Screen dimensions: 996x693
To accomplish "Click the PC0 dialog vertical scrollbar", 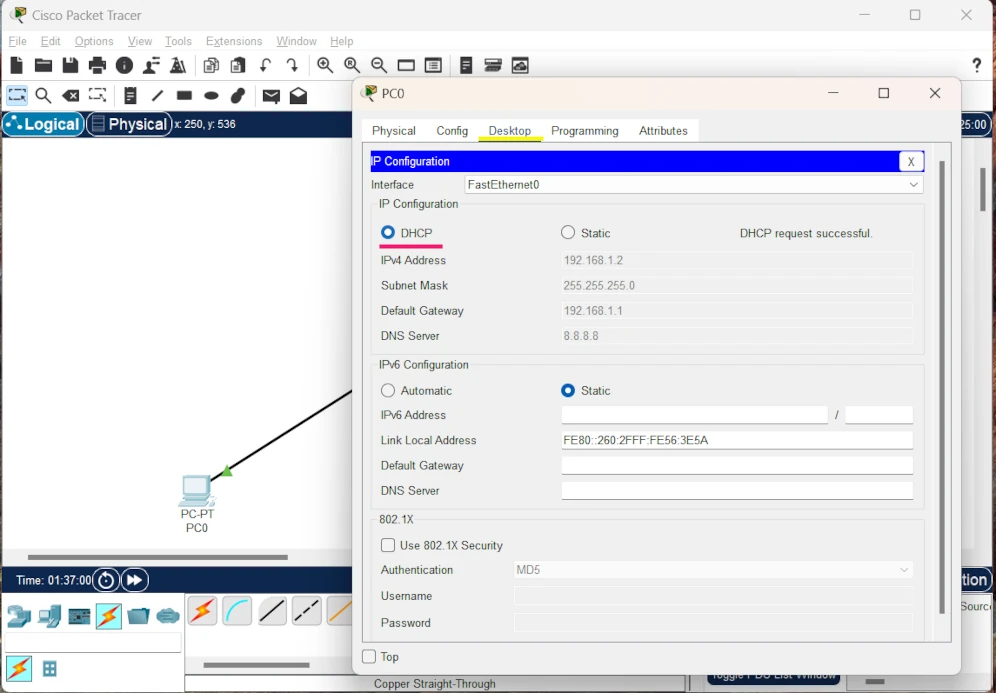I will click(x=942, y=387).
